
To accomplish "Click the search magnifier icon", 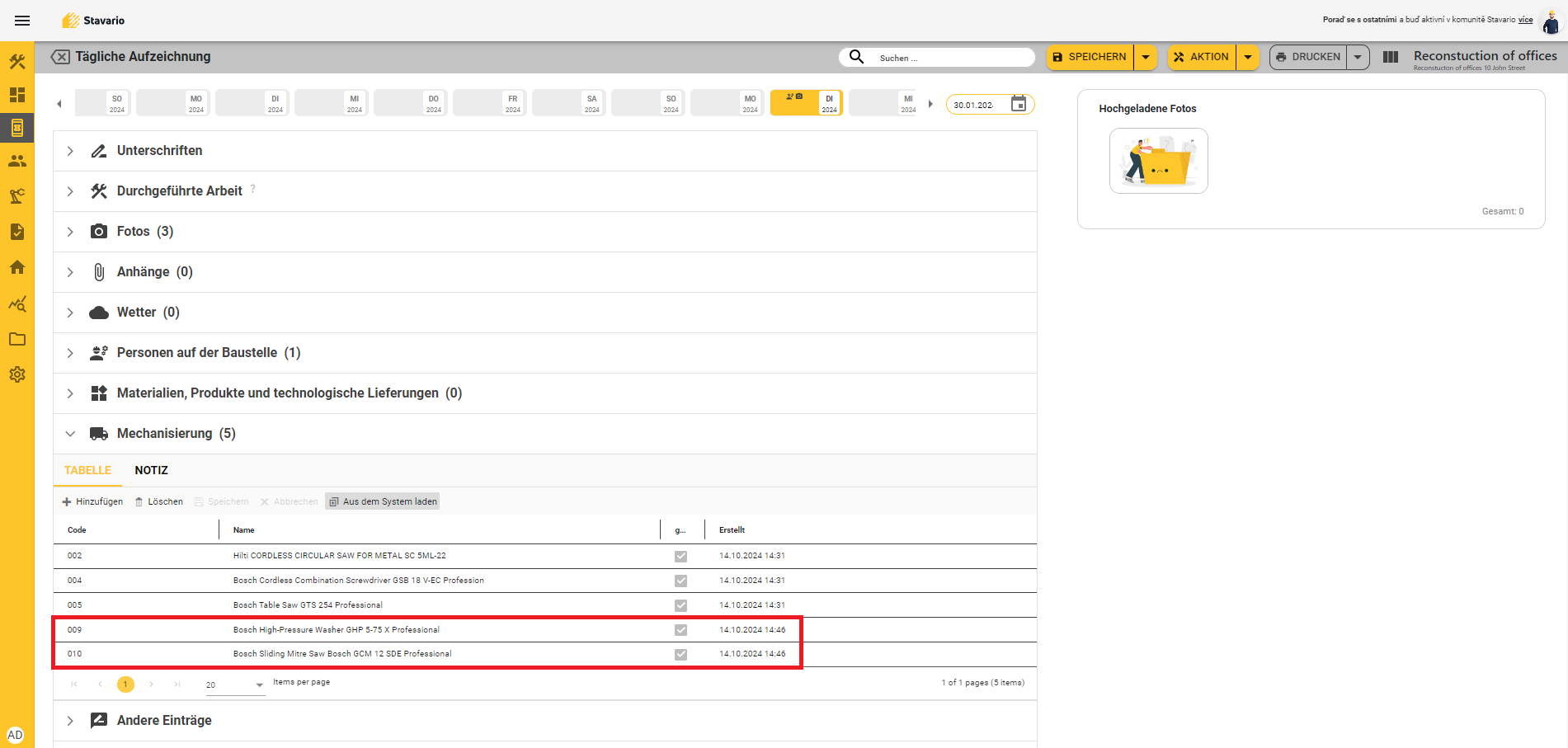I will click(857, 57).
